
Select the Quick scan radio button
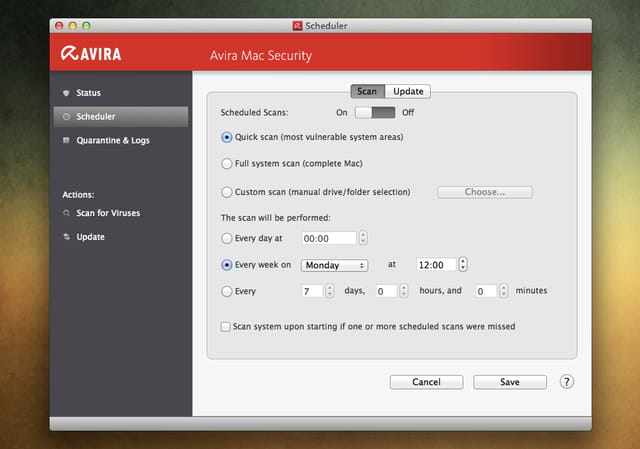(x=227, y=137)
